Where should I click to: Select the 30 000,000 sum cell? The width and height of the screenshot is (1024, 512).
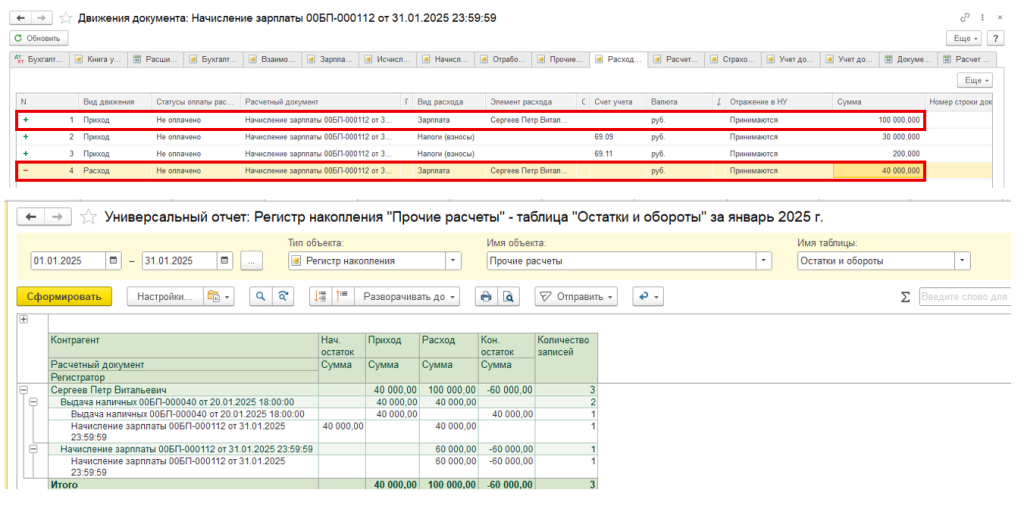[879, 137]
